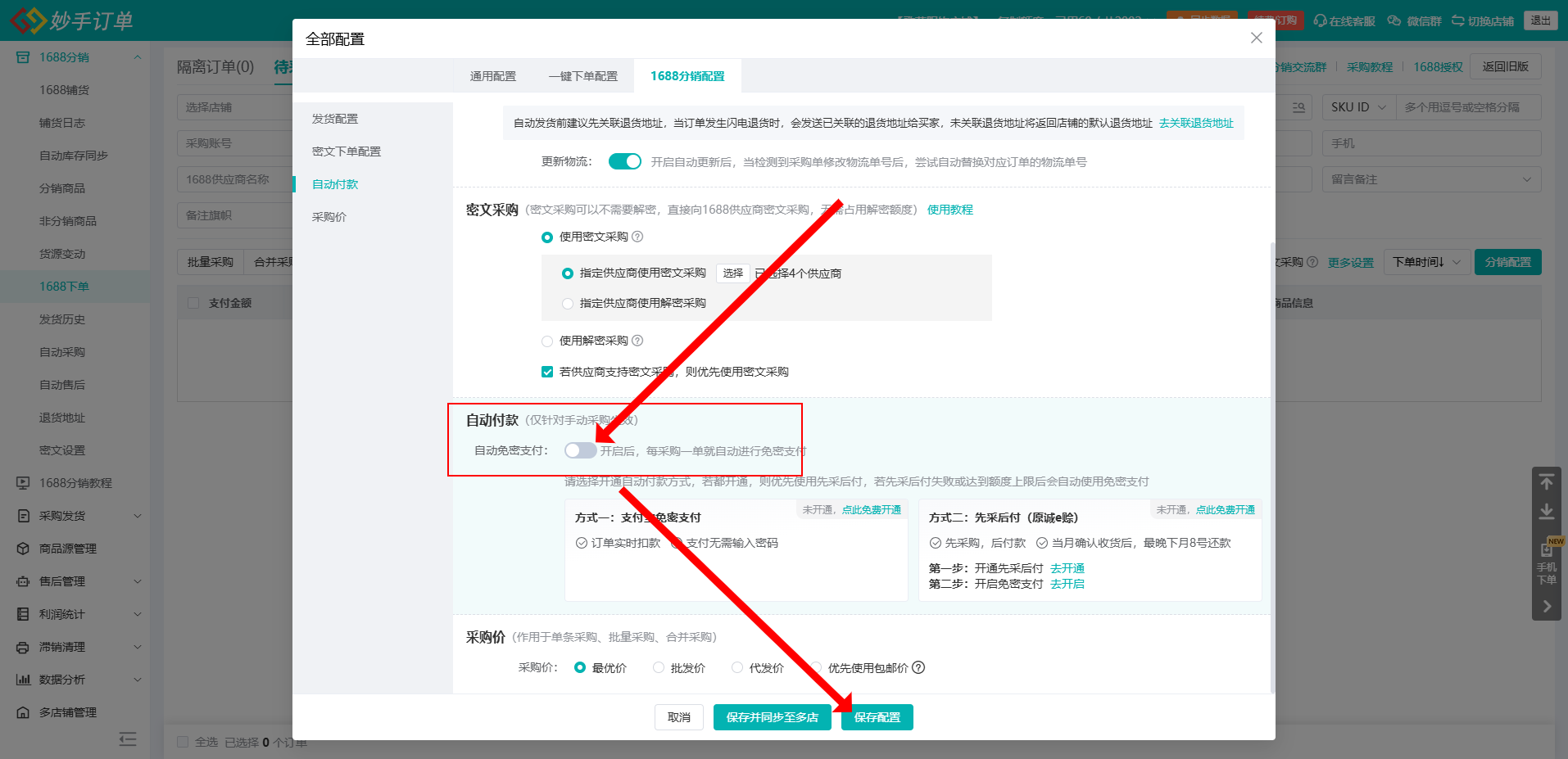Select the 使用解密采购 radio button
Viewport: 1568px width, 759px height.
(x=547, y=341)
